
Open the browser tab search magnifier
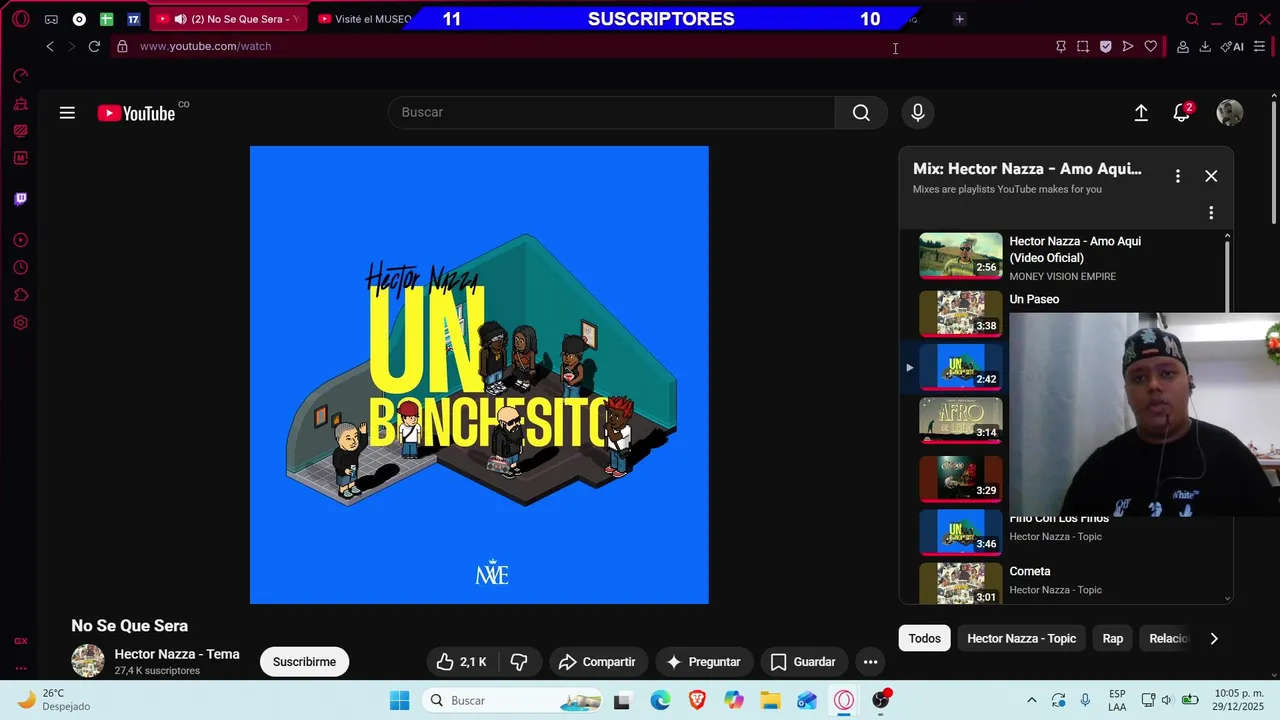coord(1192,19)
